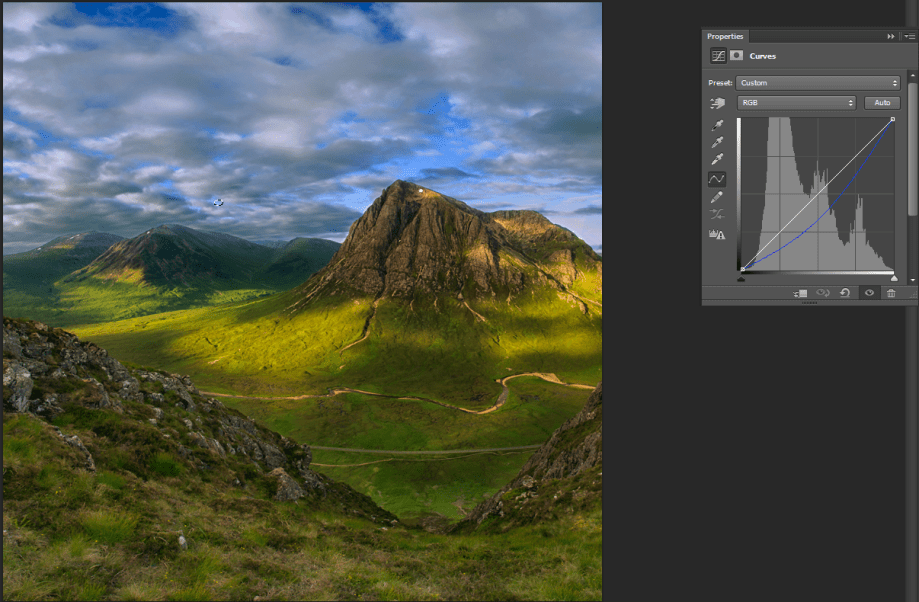
Task: Choose the edit points curve tool
Action: (x=717, y=179)
